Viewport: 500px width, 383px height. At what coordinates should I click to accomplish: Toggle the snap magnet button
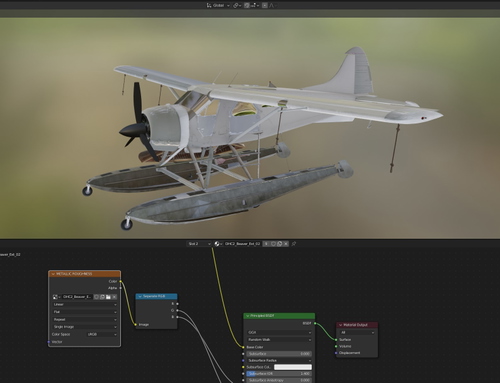point(247,5)
